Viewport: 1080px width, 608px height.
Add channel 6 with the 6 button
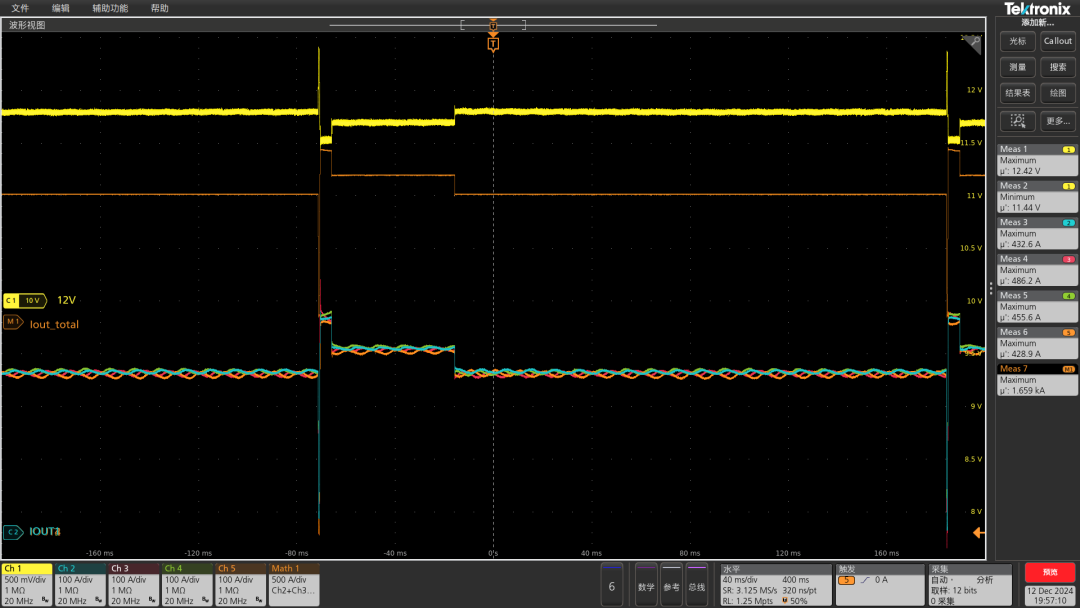click(612, 585)
